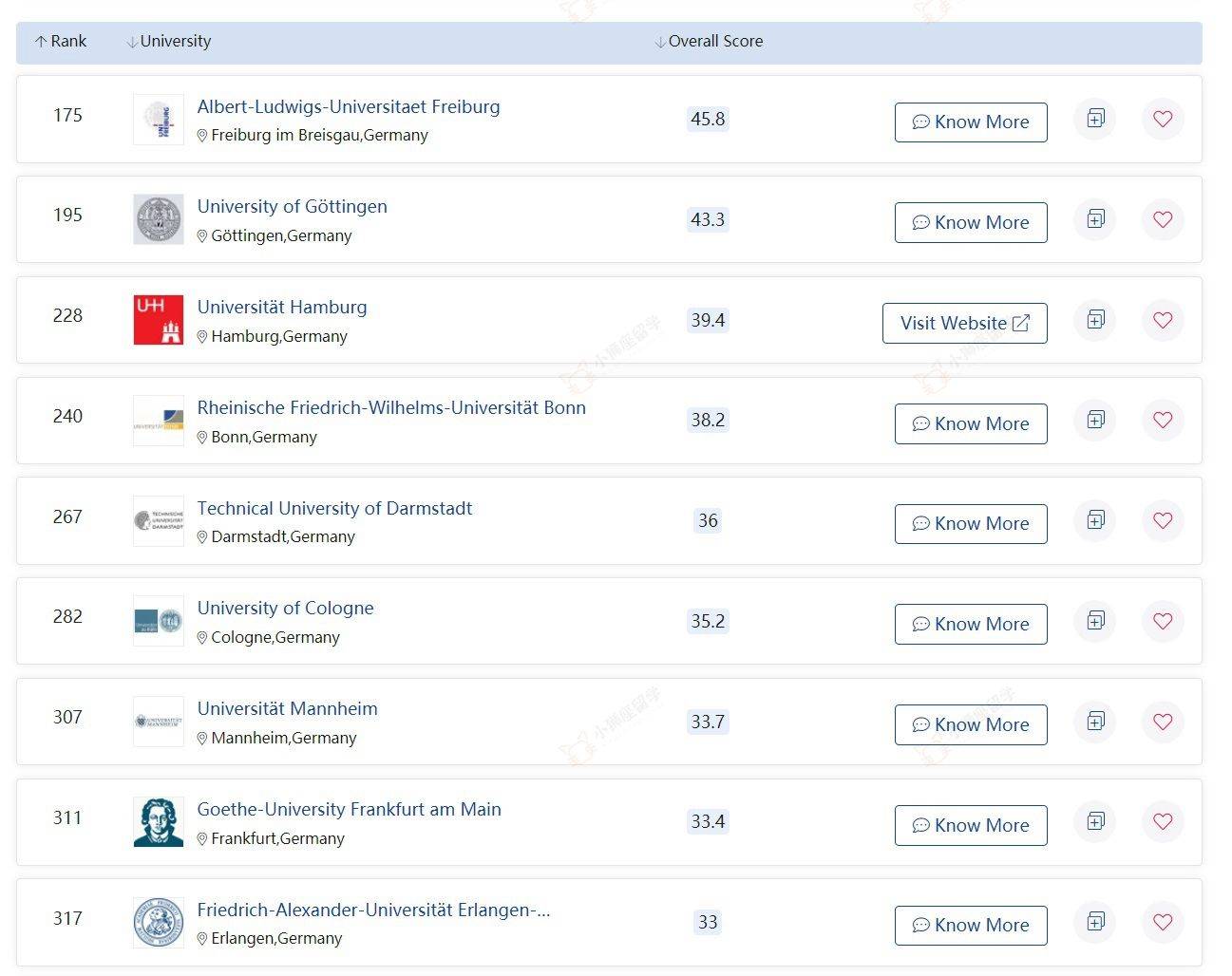
Task: Sort list by Rank column header
Action: 61,42
